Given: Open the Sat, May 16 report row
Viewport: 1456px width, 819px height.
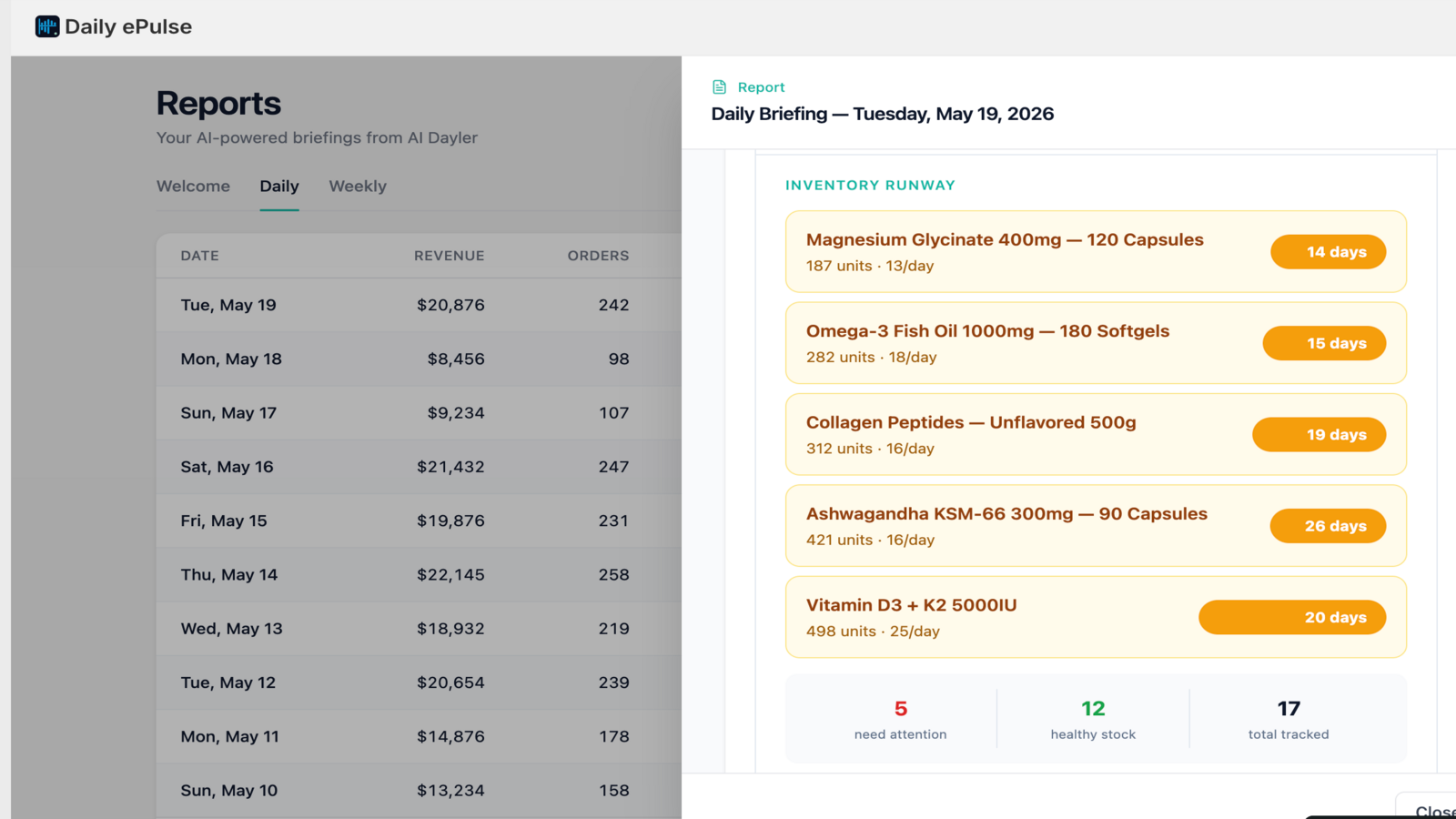Looking at the screenshot, I should 419,467.
